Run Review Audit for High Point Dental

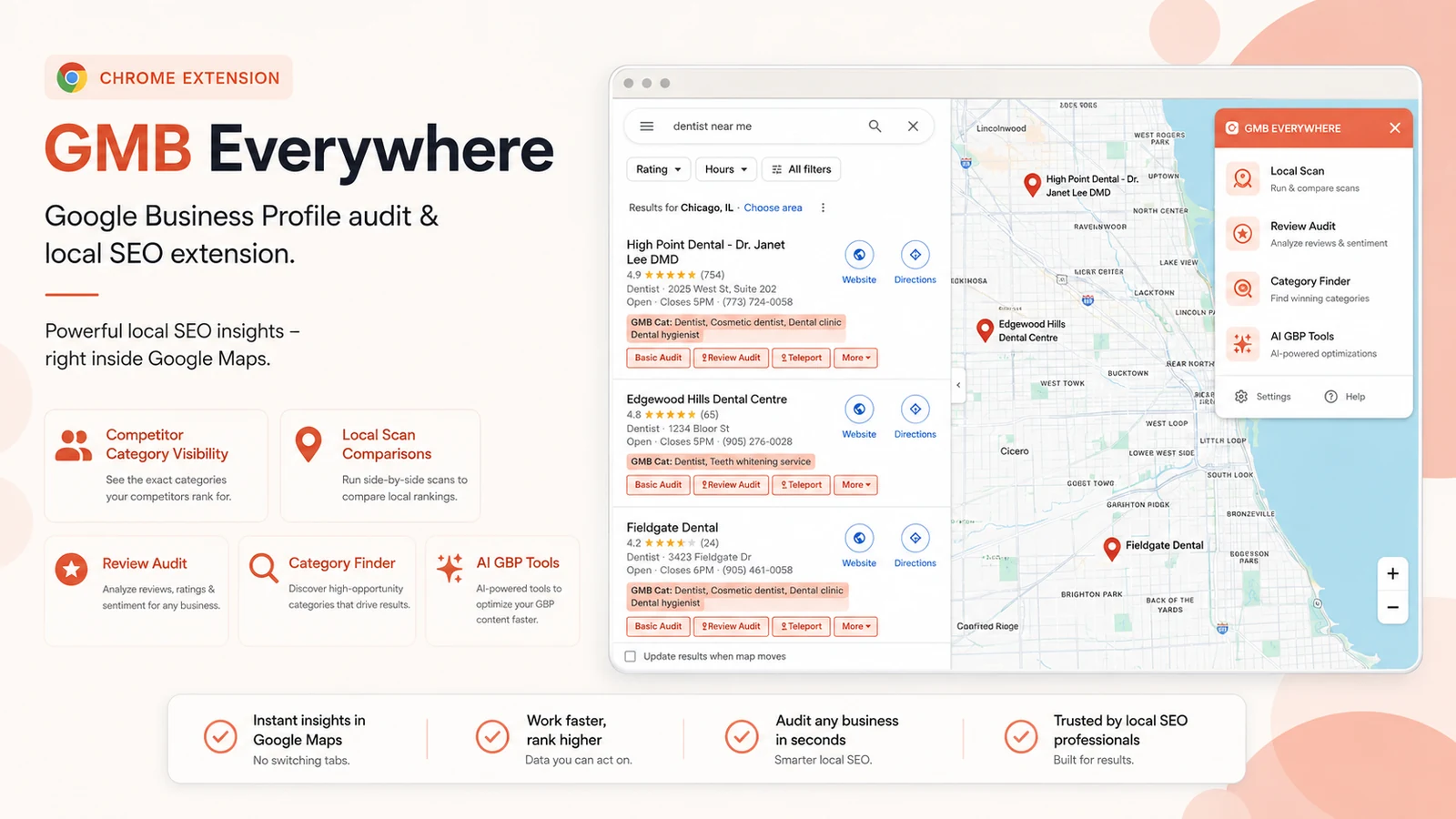(731, 358)
